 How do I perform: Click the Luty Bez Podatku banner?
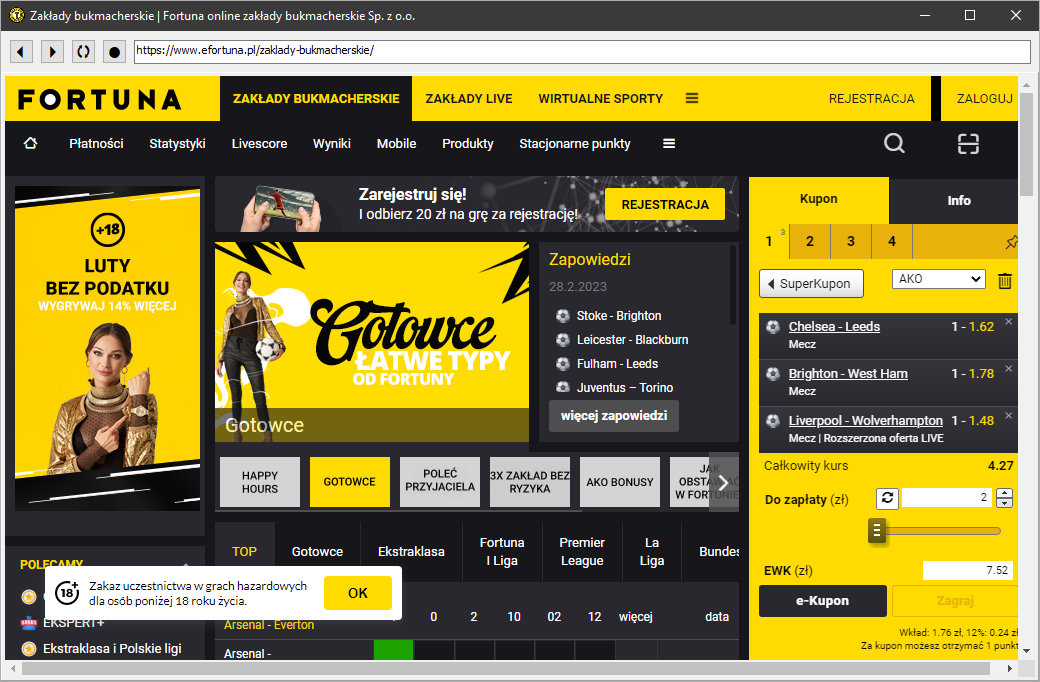click(x=107, y=349)
